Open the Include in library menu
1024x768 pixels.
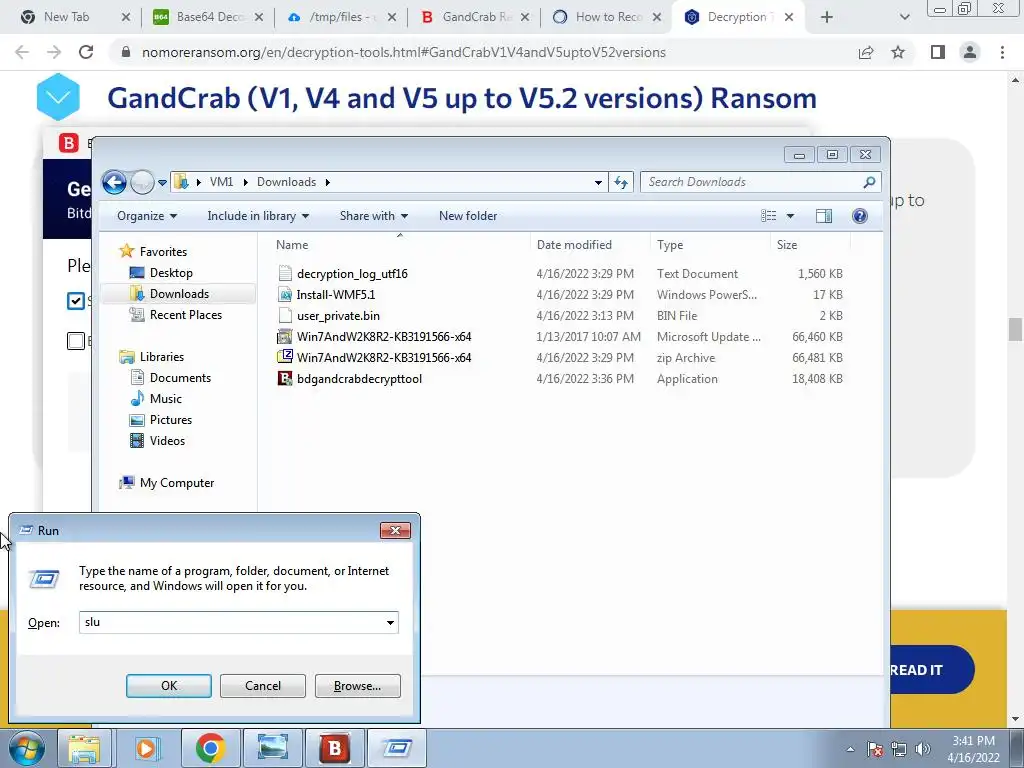pos(258,216)
